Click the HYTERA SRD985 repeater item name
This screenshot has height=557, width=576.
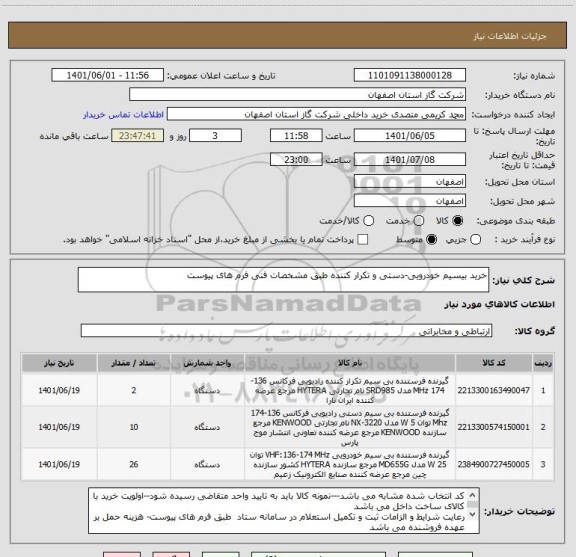point(350,390)
